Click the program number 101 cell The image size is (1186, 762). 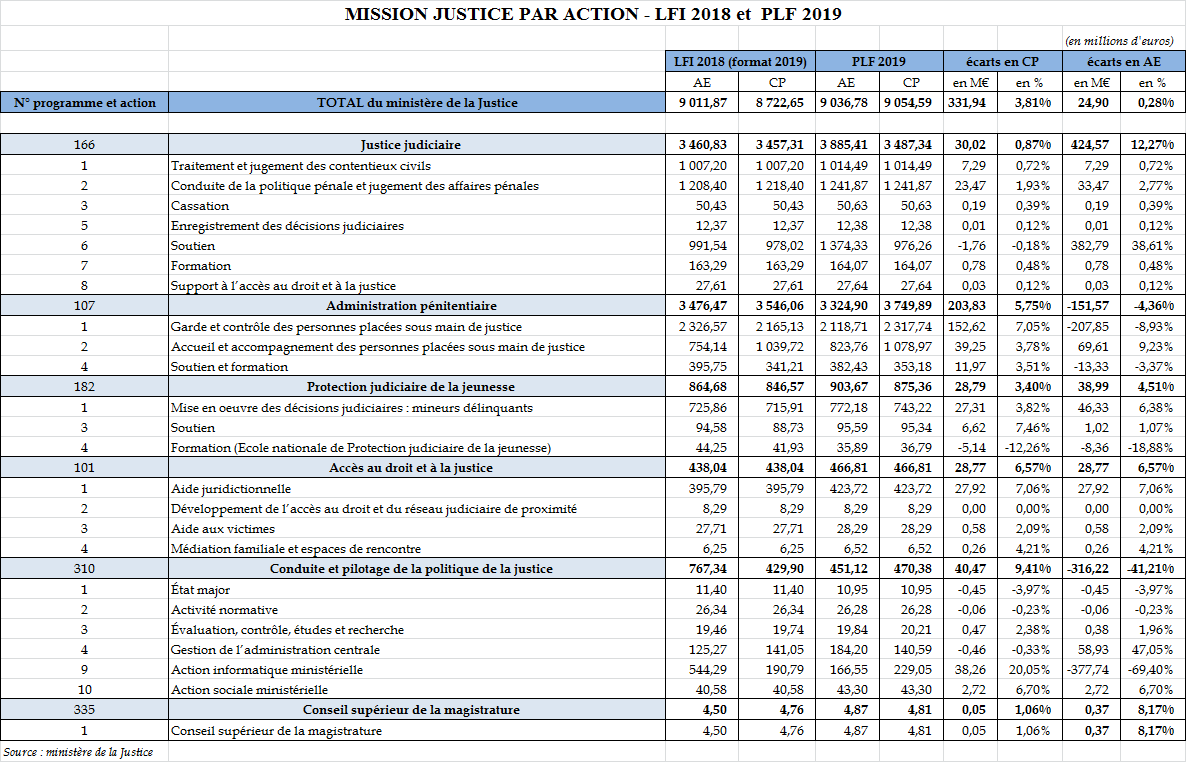click(x=84, y=467)
